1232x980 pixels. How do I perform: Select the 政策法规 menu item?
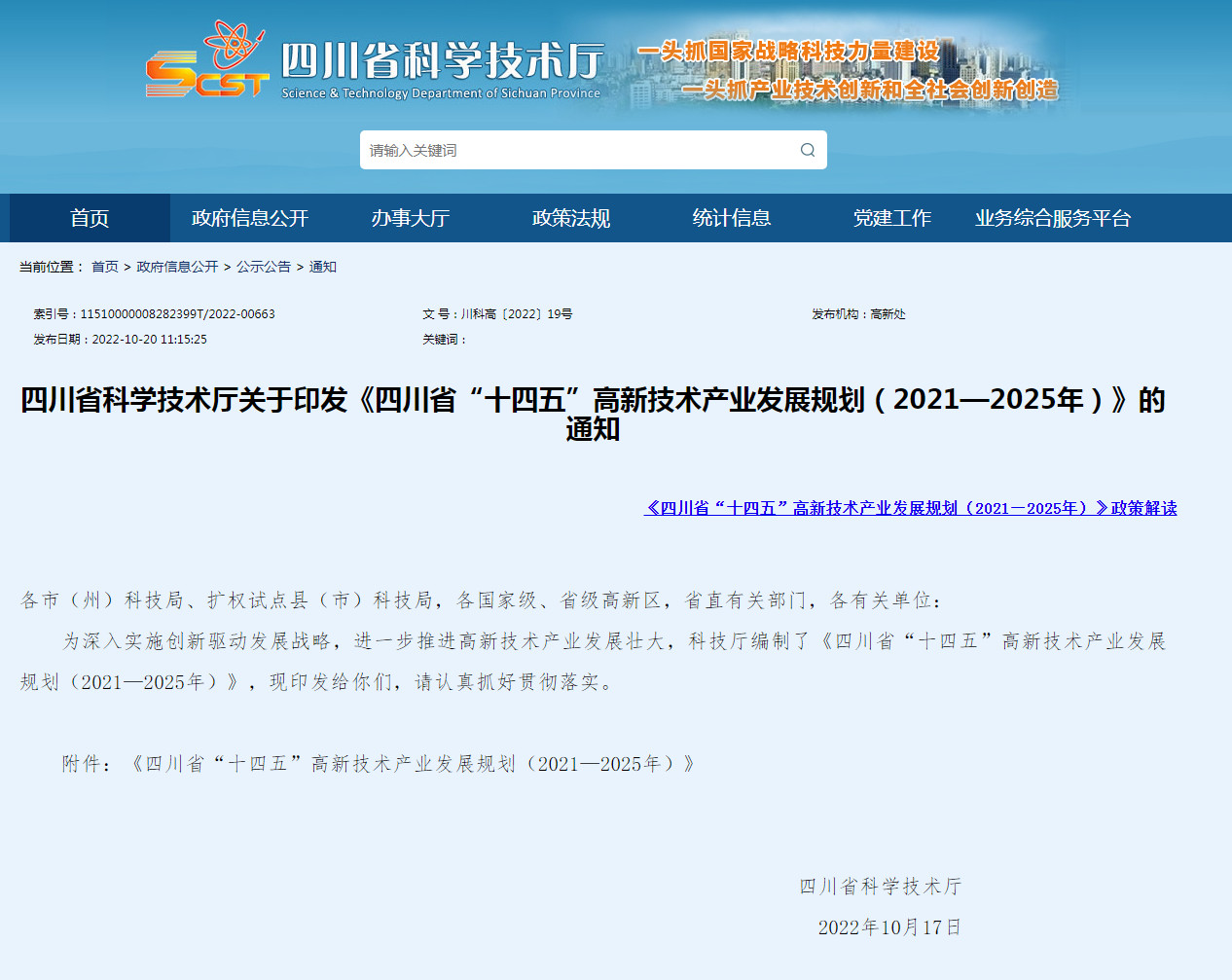571,218
